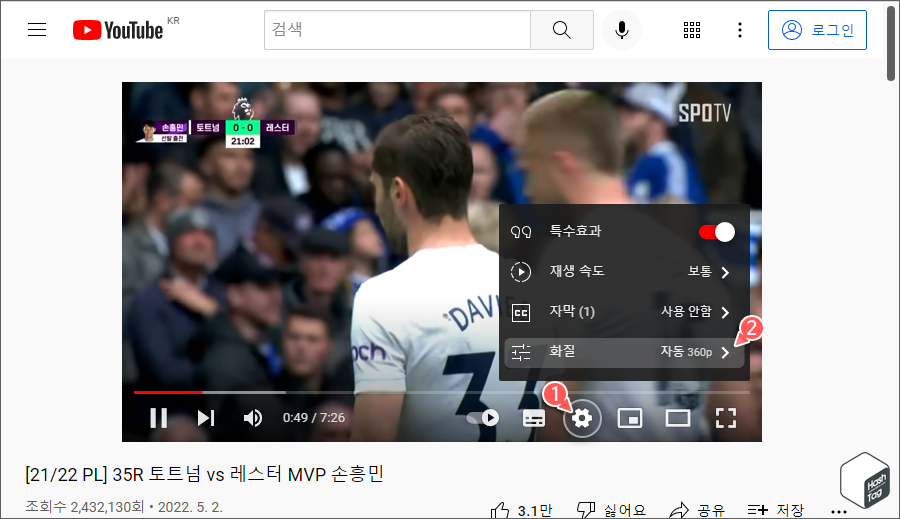Open the header three-dot settings menu
This screenshot has width=900, height=519.
pos(740,30)
